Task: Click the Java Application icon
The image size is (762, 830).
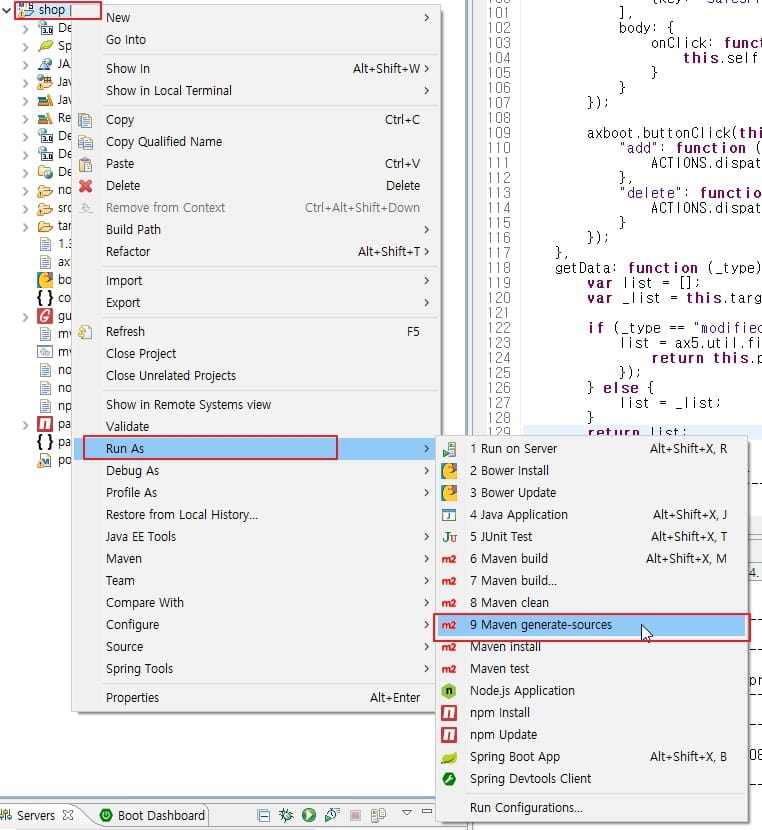Action: [449, 515]
